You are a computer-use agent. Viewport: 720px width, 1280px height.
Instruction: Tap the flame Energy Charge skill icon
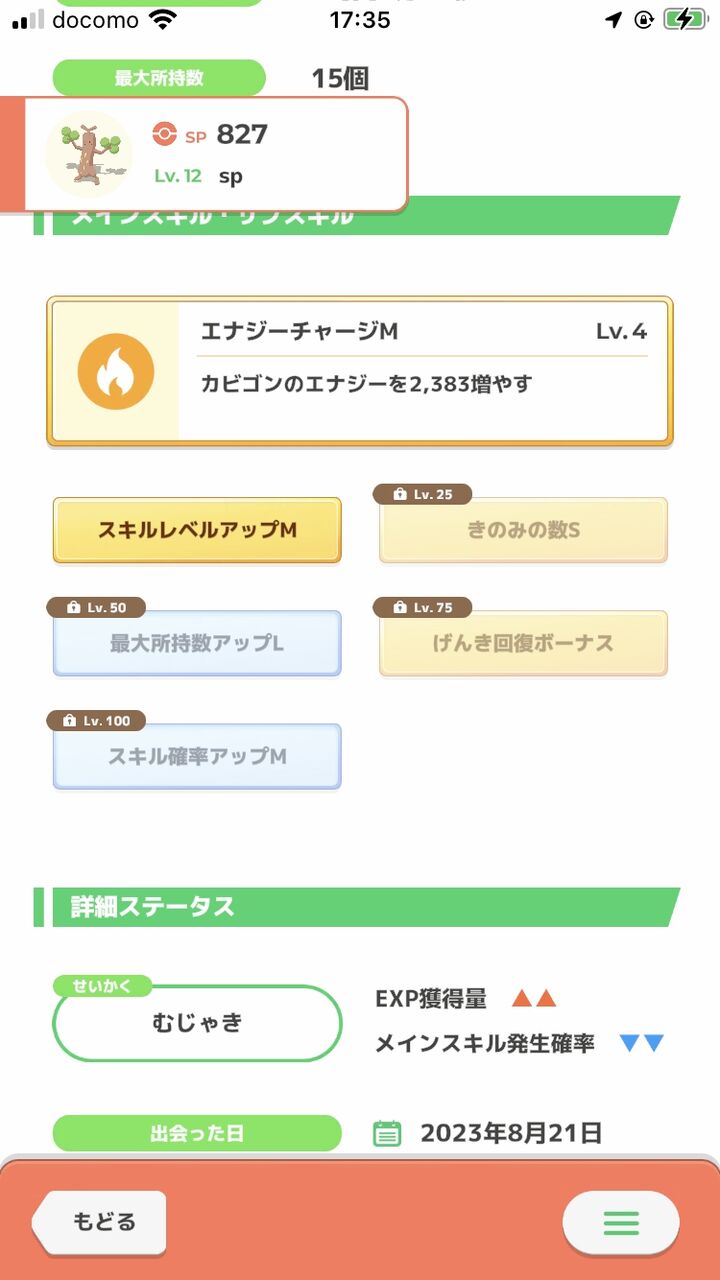click(116, 371)
